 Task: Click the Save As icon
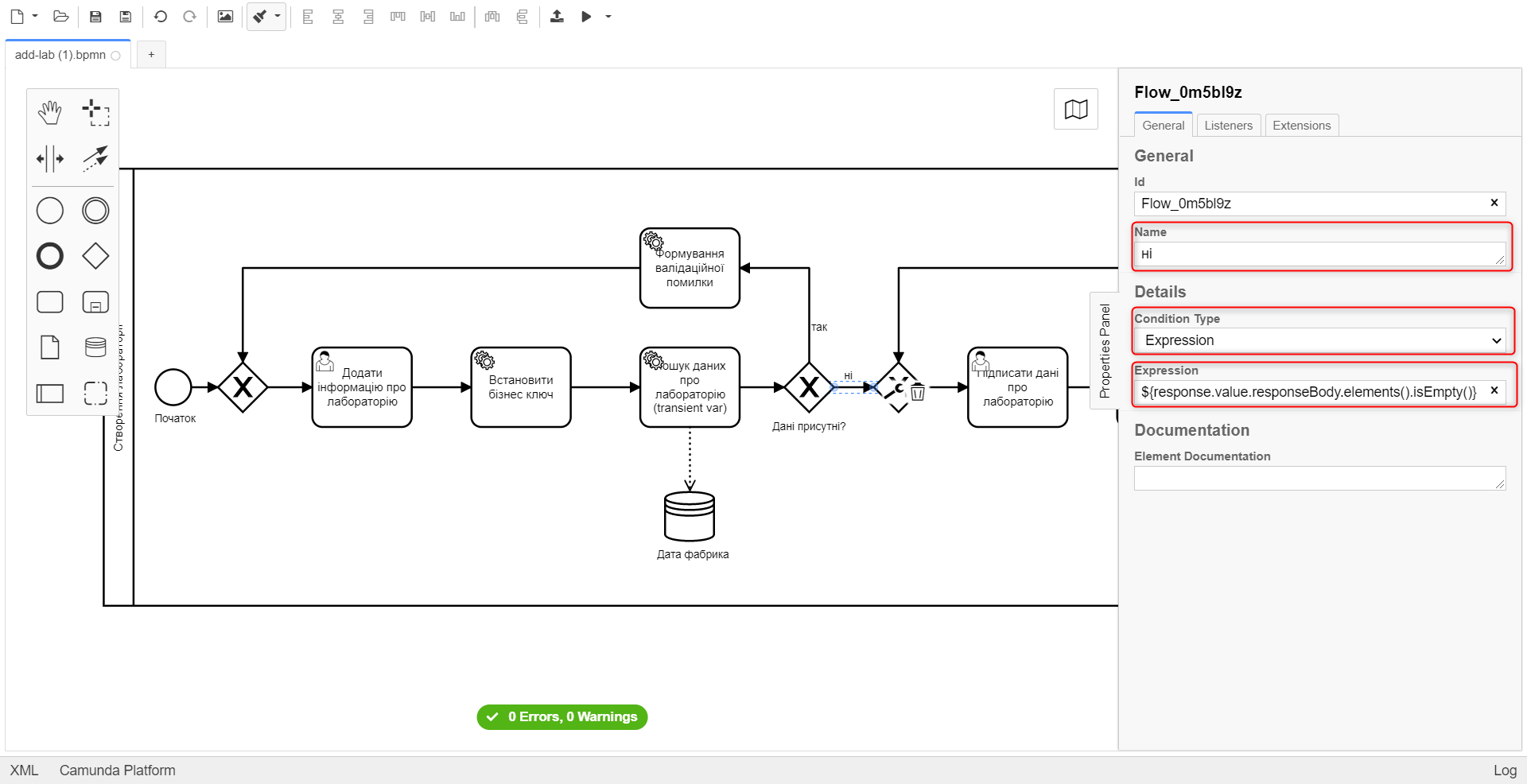pyautogui.click(x=125, y=16)
